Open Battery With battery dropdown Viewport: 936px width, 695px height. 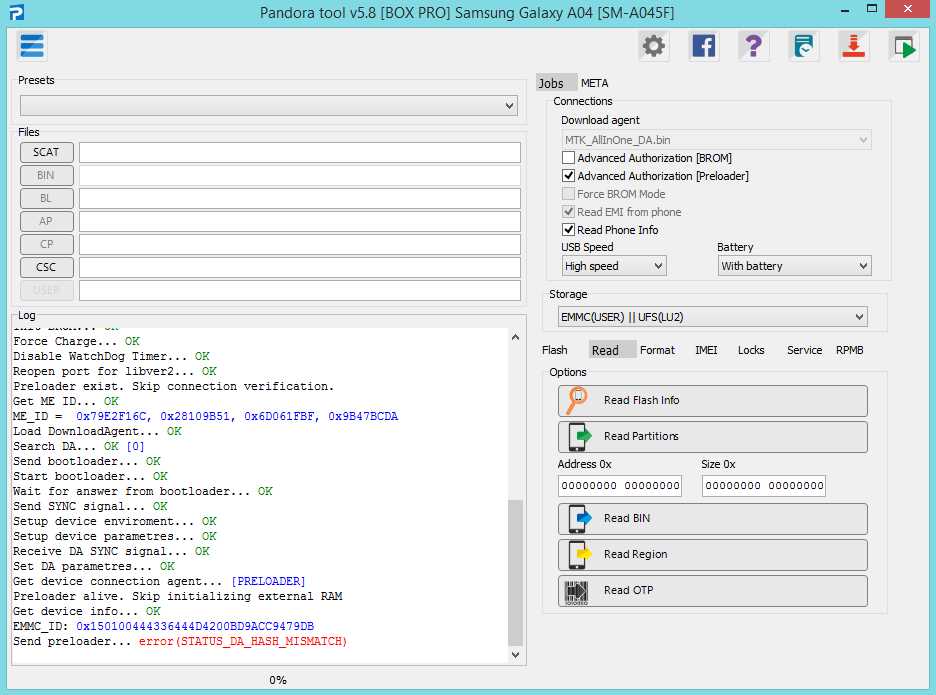[x=794, y=266]
